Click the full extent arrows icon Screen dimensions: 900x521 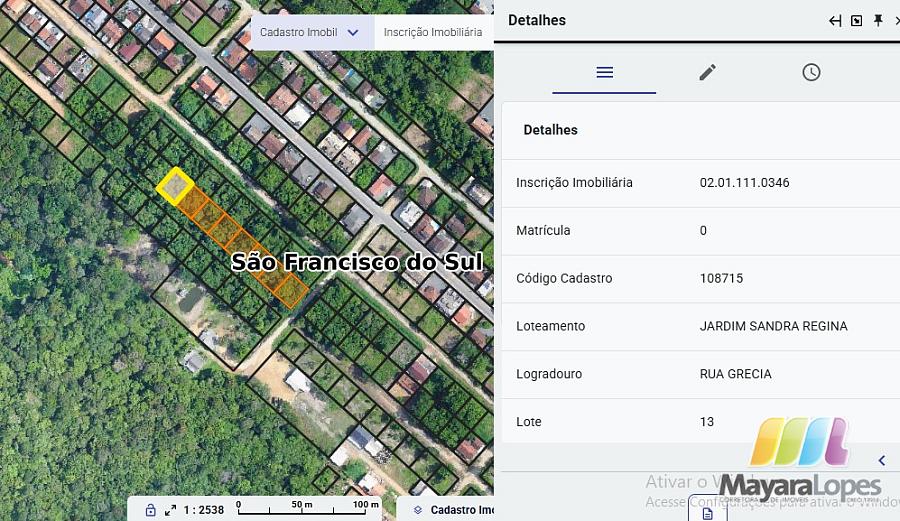[170, 510]
